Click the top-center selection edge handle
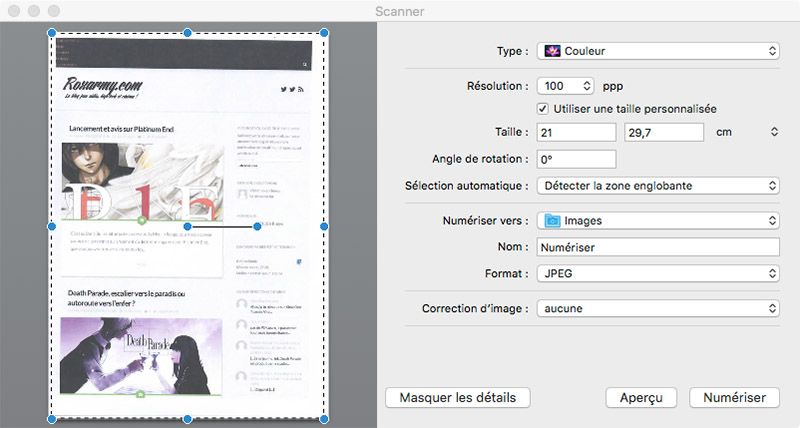Viewport: 800px width, 428px height. point(188,33)
